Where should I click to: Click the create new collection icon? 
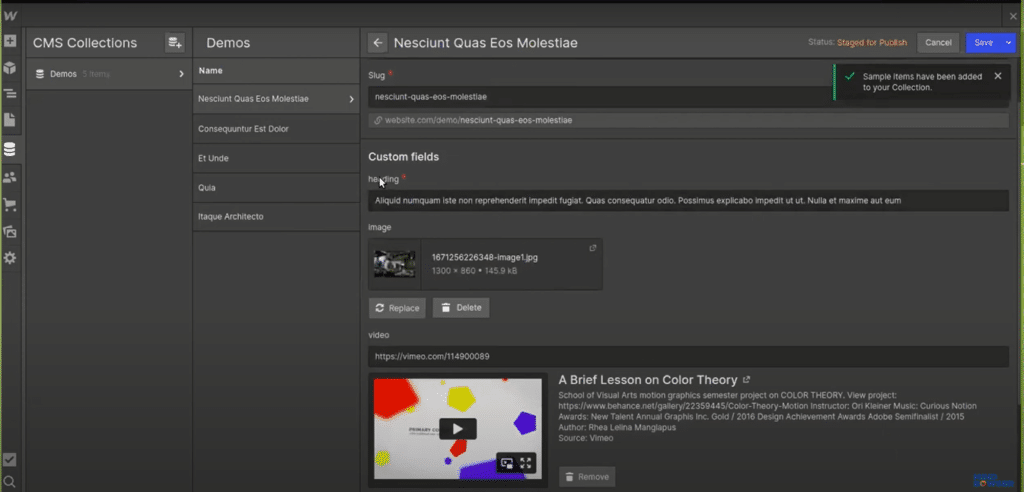tap(175, 43)
